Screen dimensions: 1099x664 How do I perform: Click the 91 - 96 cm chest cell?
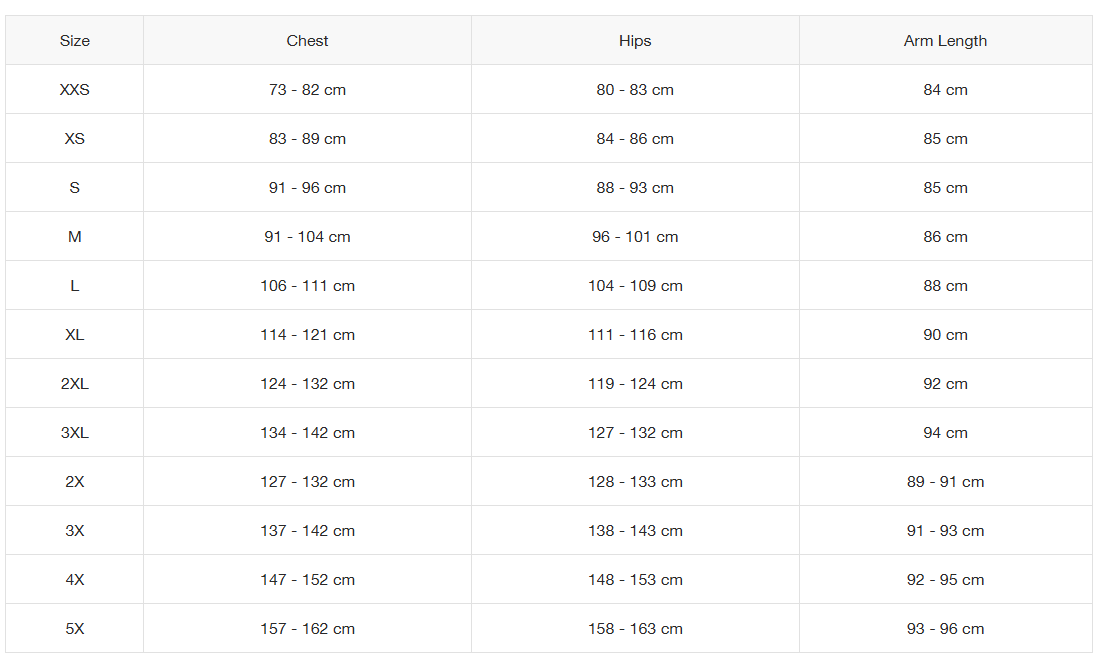click(307, 188)
